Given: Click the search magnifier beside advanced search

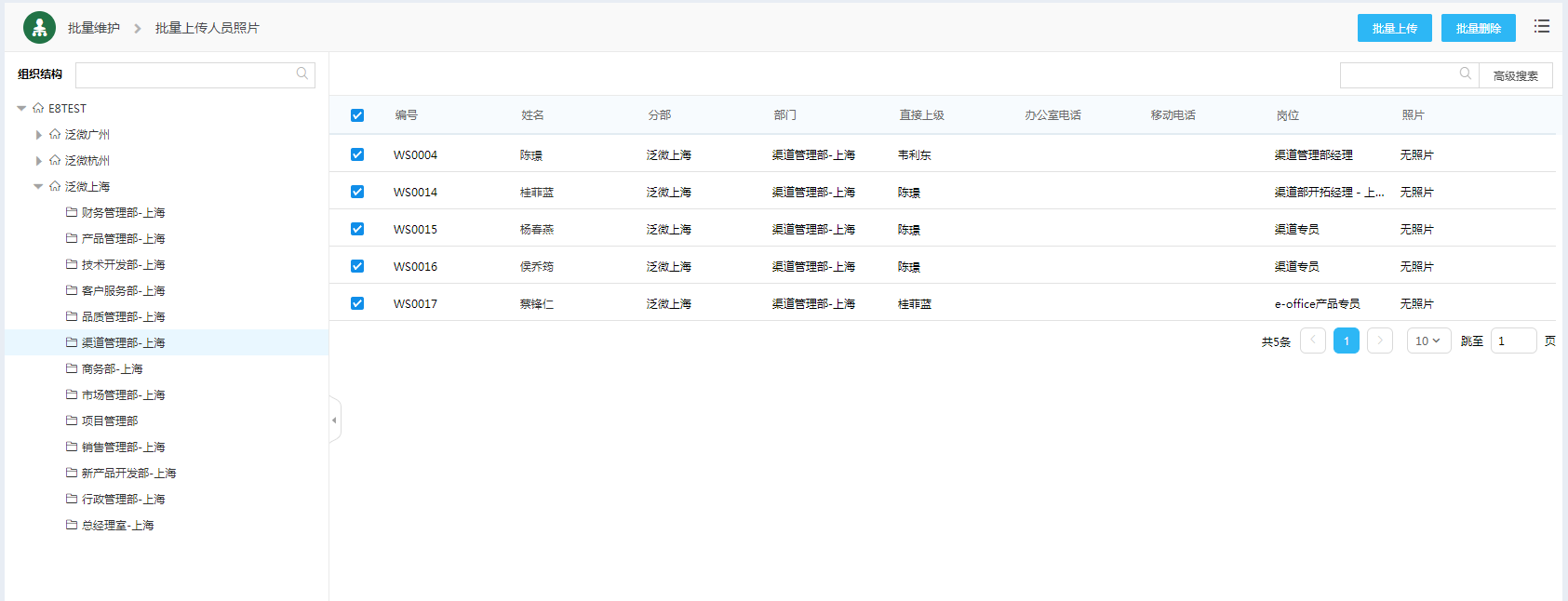Looking at the screenshot, I should coord(1466,74).
